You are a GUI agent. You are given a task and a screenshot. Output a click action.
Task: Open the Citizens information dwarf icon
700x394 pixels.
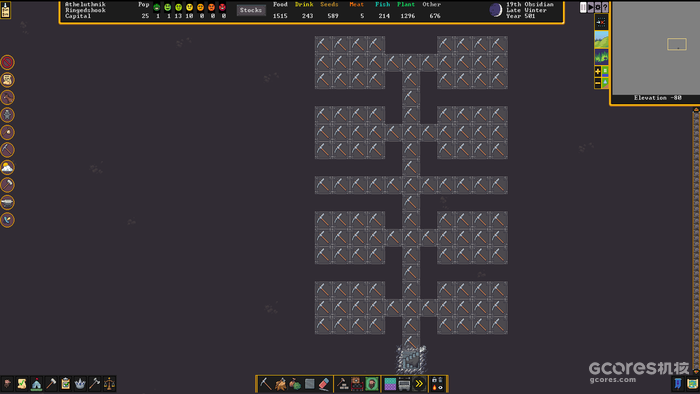pyautogui.click(x=7, y=384)
